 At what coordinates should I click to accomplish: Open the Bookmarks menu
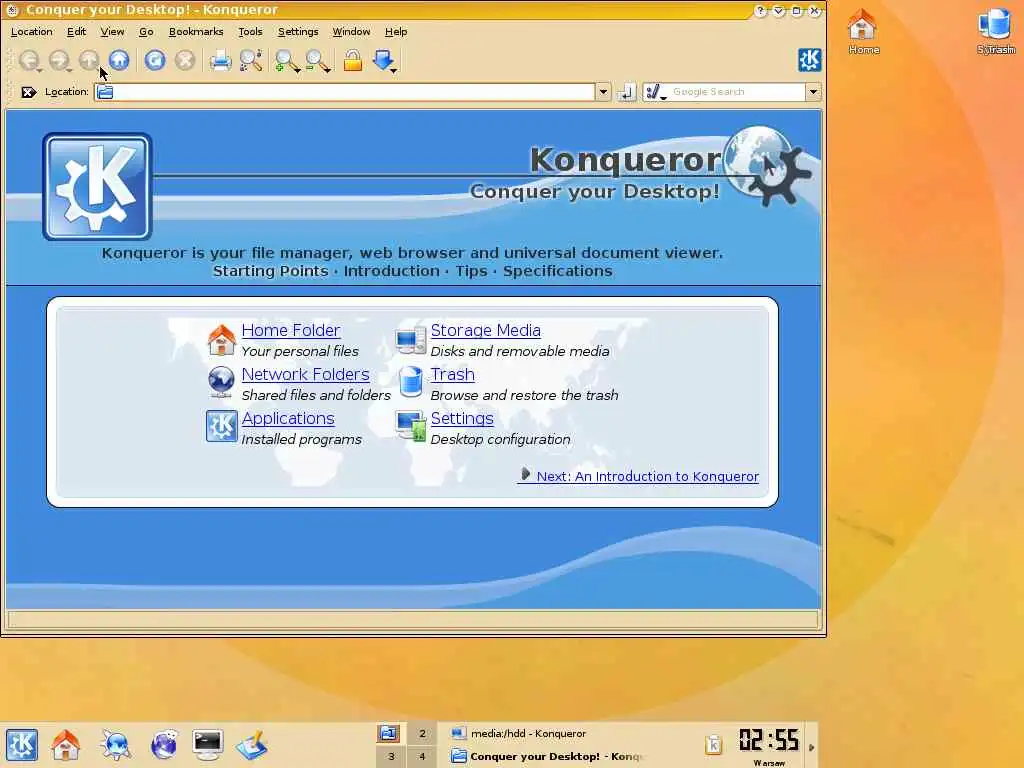click(x=196, y=31)
